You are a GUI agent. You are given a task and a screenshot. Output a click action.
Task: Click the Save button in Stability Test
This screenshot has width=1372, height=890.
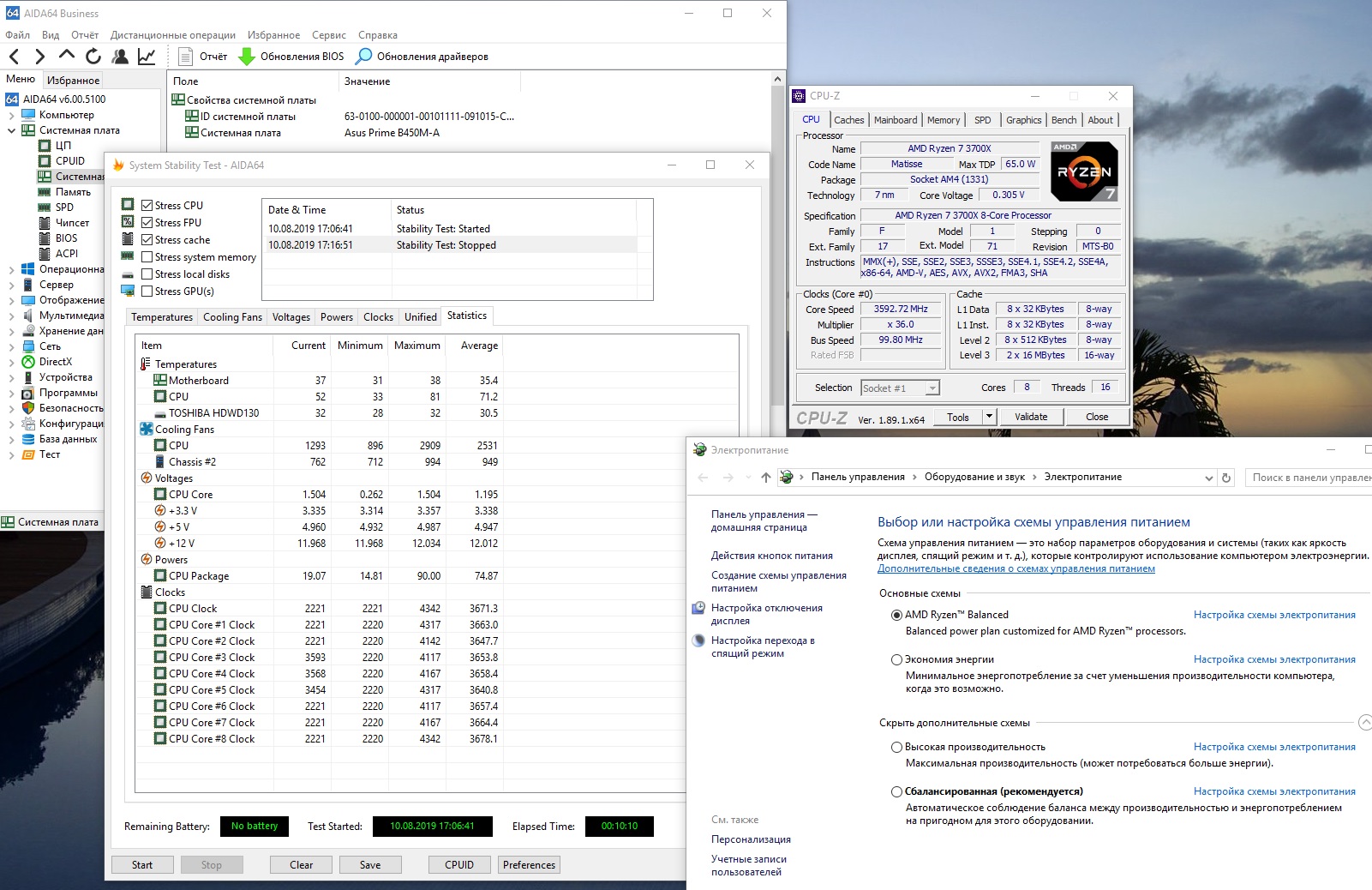370,865
